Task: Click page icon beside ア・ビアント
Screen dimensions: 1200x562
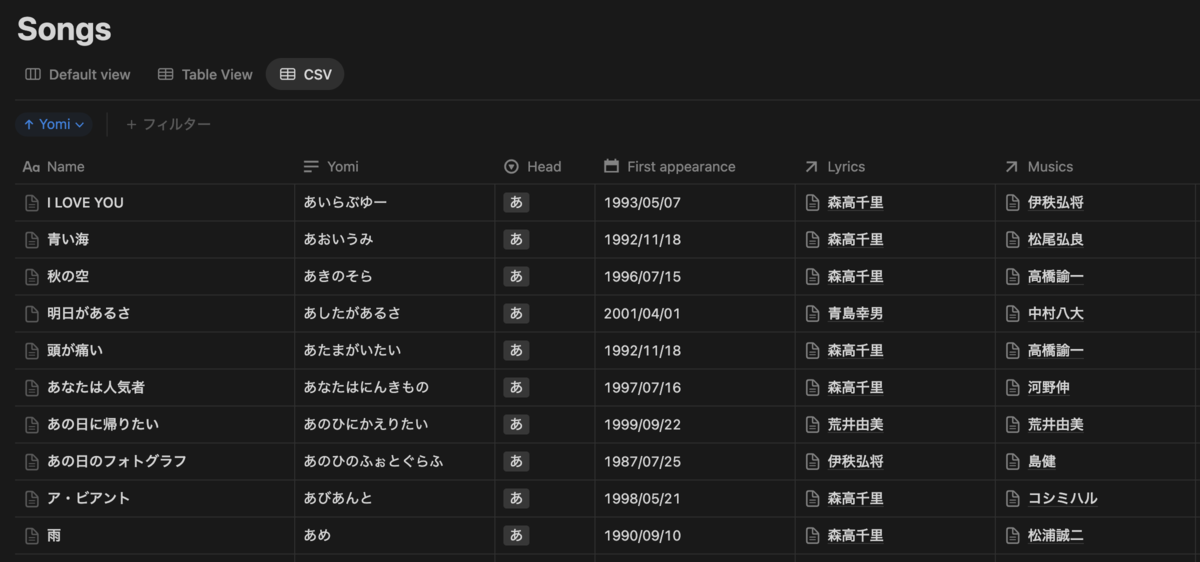Action: coord(32,498)
